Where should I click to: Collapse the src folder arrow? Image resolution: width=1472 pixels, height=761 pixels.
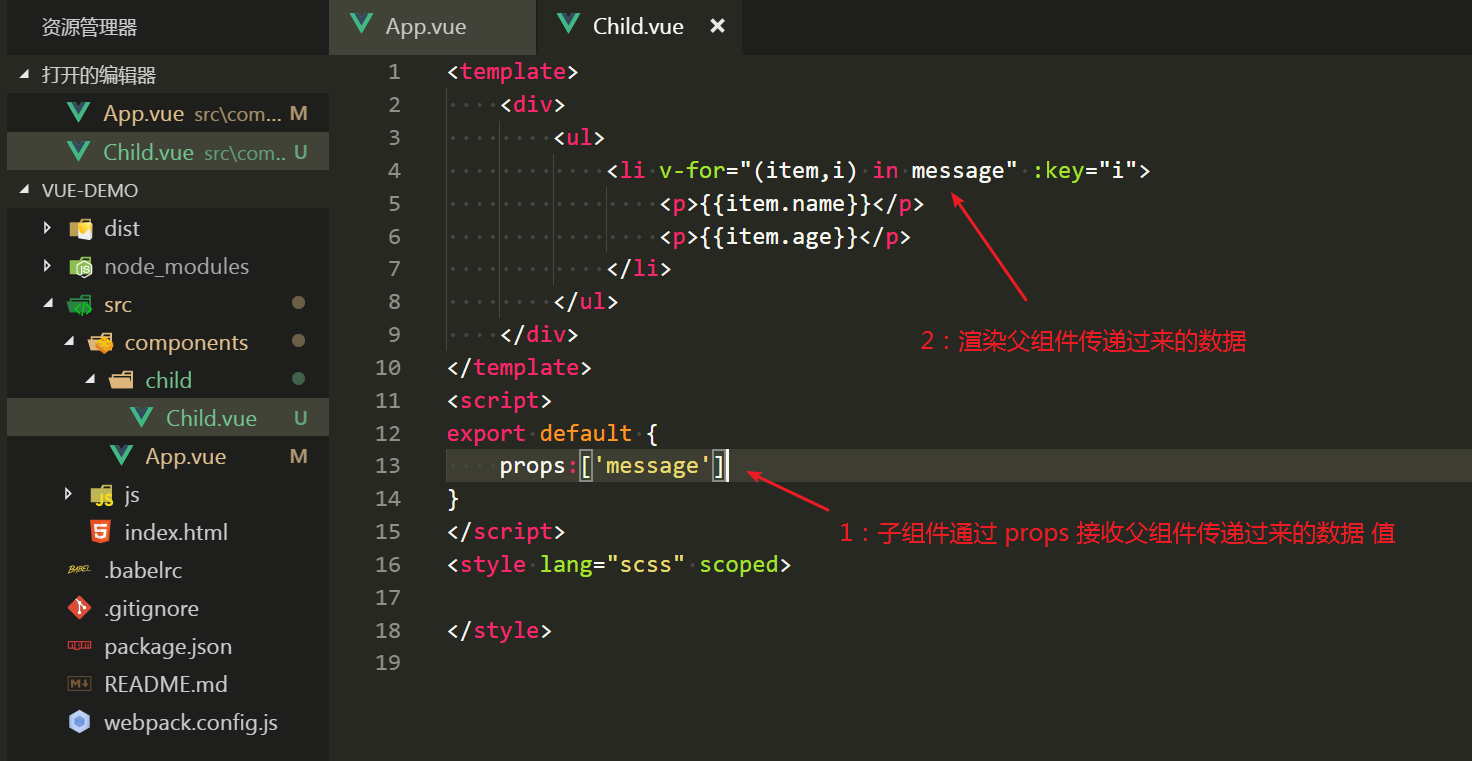[x=47, y=304]
